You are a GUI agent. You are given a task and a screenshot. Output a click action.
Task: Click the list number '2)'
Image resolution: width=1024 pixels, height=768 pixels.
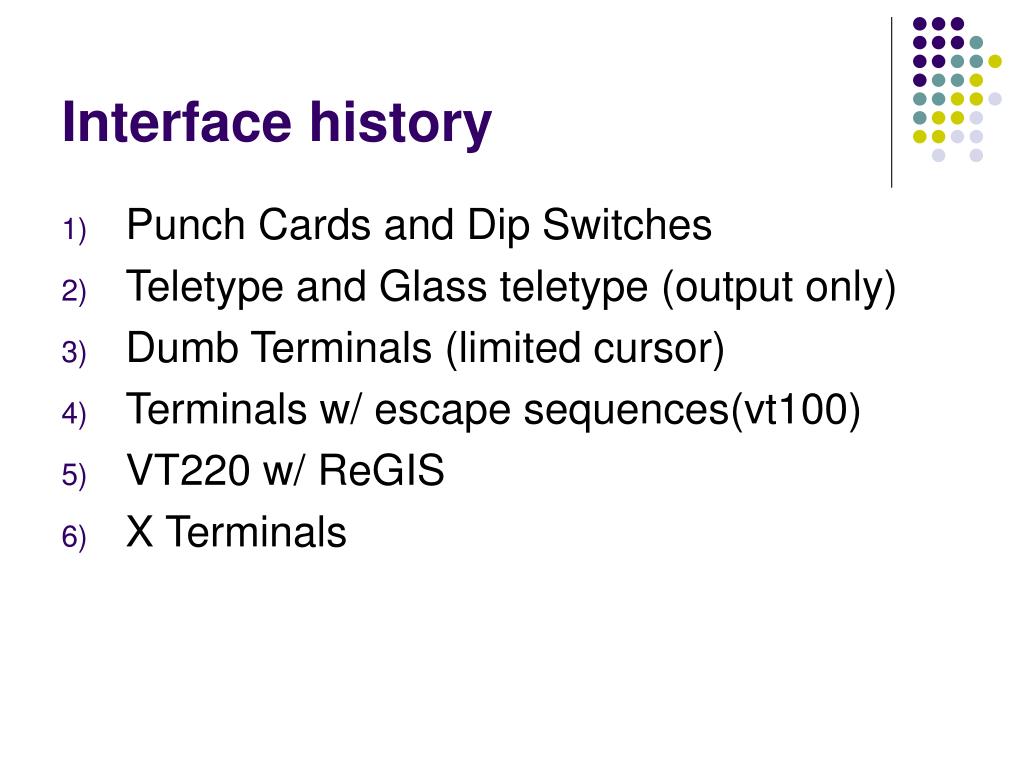[x=74, y=291]
